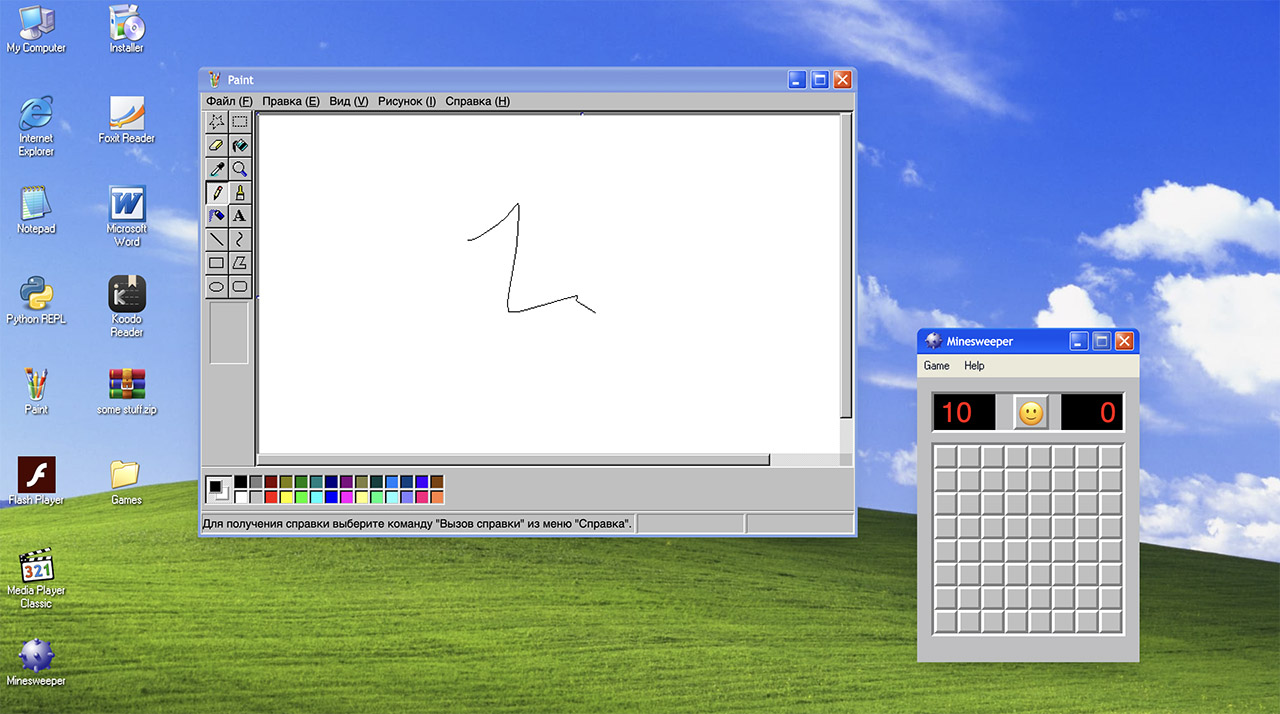The image size is (1280, 714).
Task: Click the Paint title bar icon
Action: 214,80
